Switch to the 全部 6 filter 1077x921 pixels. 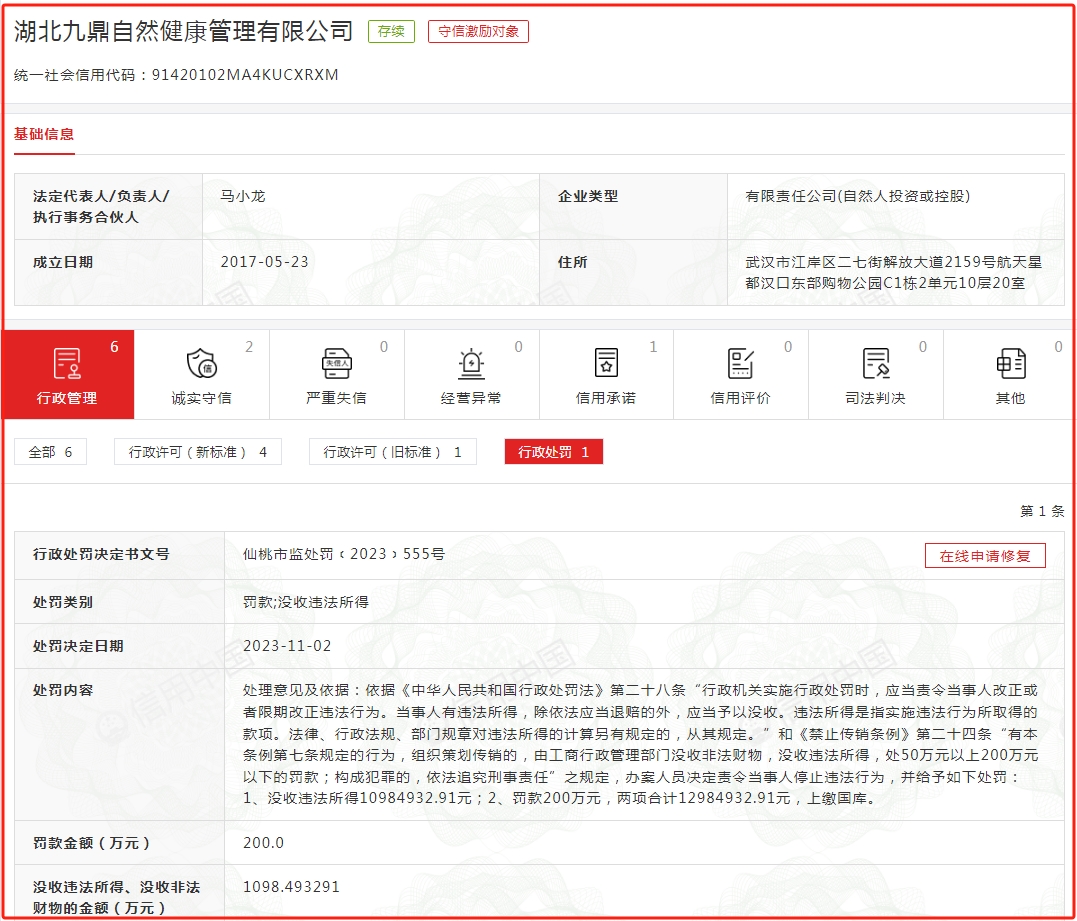(x=50, y=452)
